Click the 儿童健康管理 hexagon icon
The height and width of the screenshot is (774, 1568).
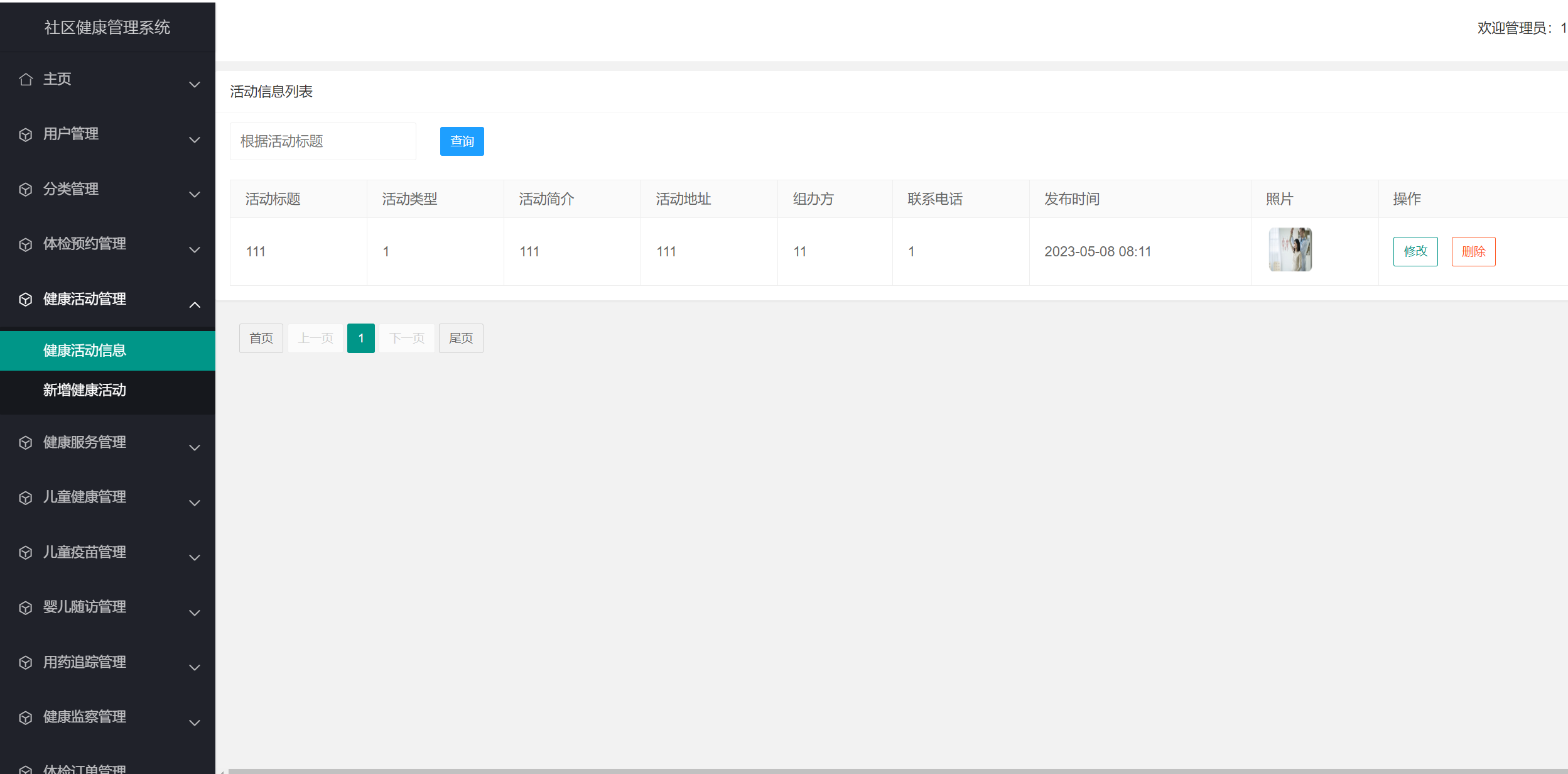click(26, 496)
